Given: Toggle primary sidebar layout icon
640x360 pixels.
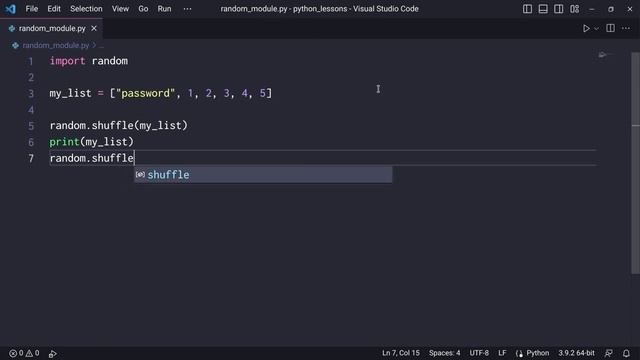Looking at the screenshot, I should (x=527, y=9).
